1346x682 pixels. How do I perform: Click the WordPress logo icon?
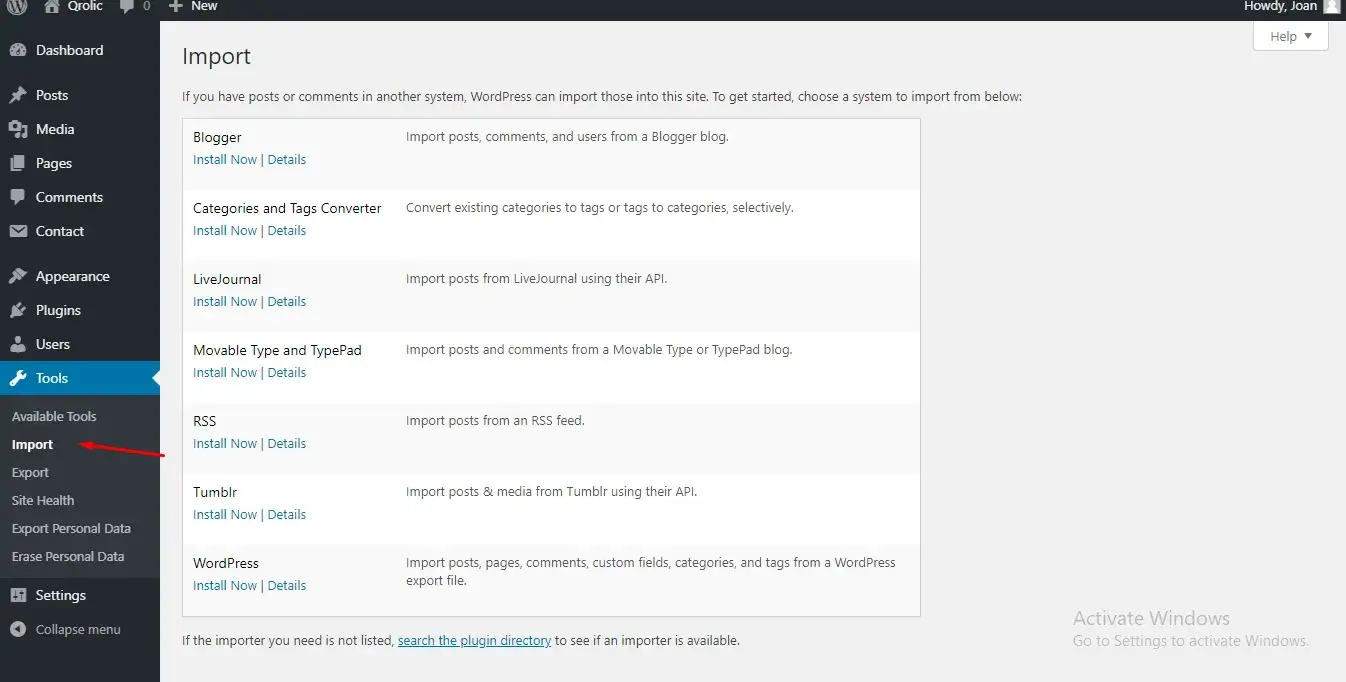pos(17,6)
